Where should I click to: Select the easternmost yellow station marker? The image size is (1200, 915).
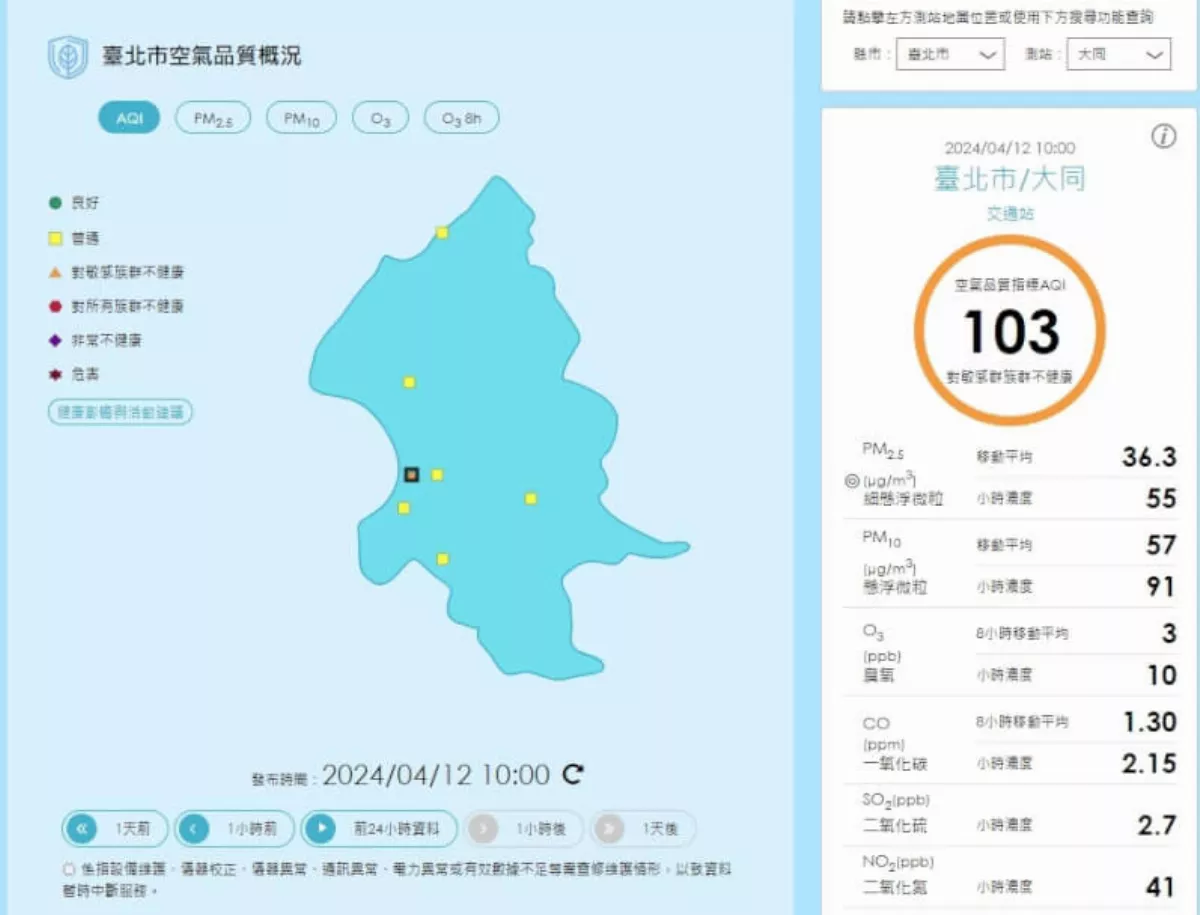click(531, 498)
